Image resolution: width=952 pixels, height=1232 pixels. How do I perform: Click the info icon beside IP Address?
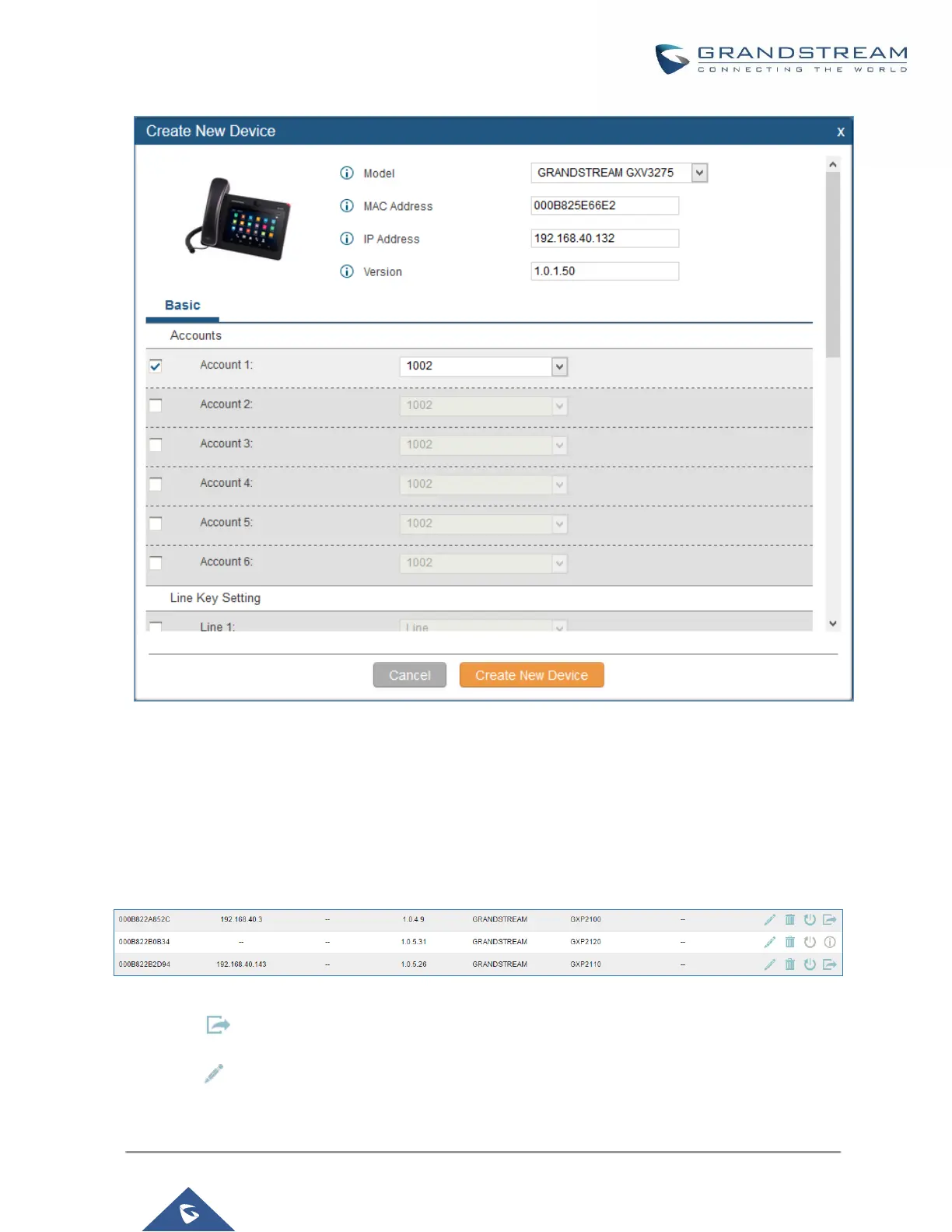(347, 238)
